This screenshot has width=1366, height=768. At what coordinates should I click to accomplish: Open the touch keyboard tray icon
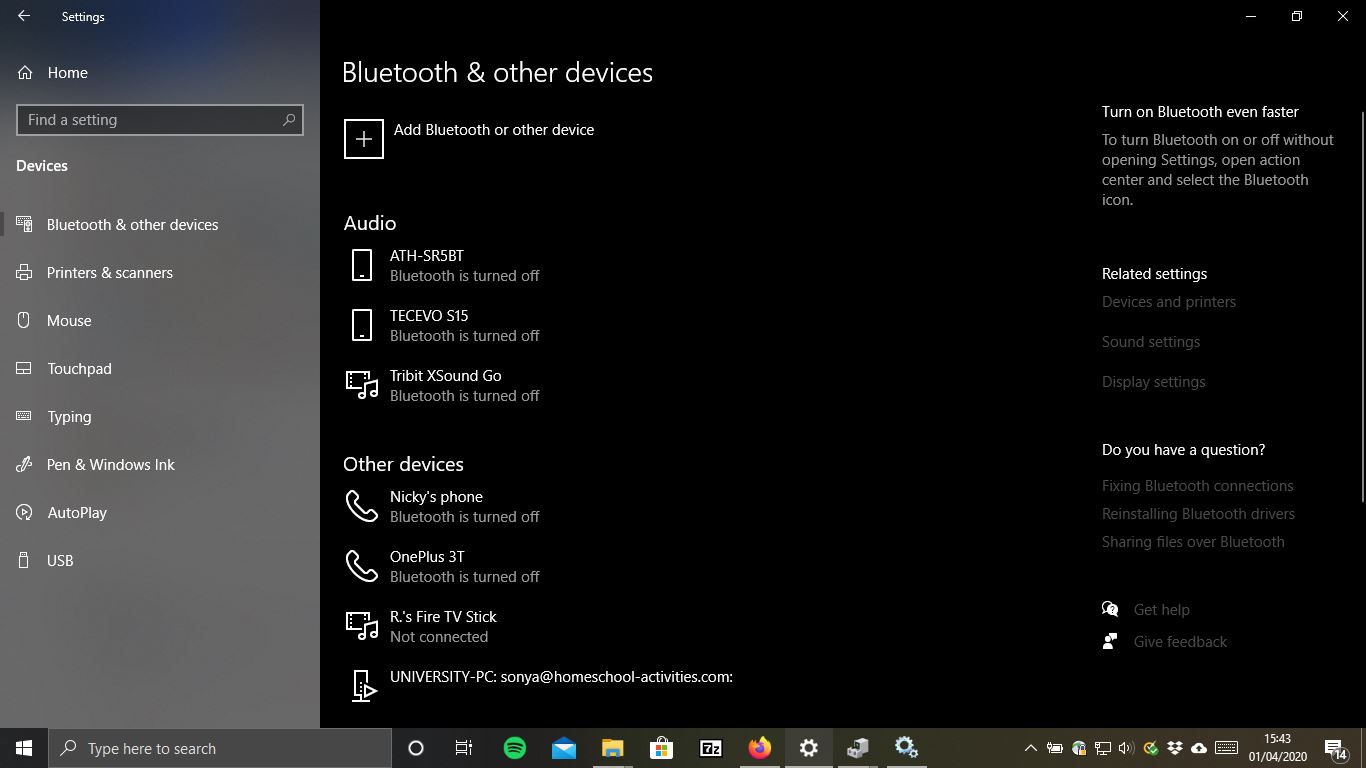(1227, 748)
